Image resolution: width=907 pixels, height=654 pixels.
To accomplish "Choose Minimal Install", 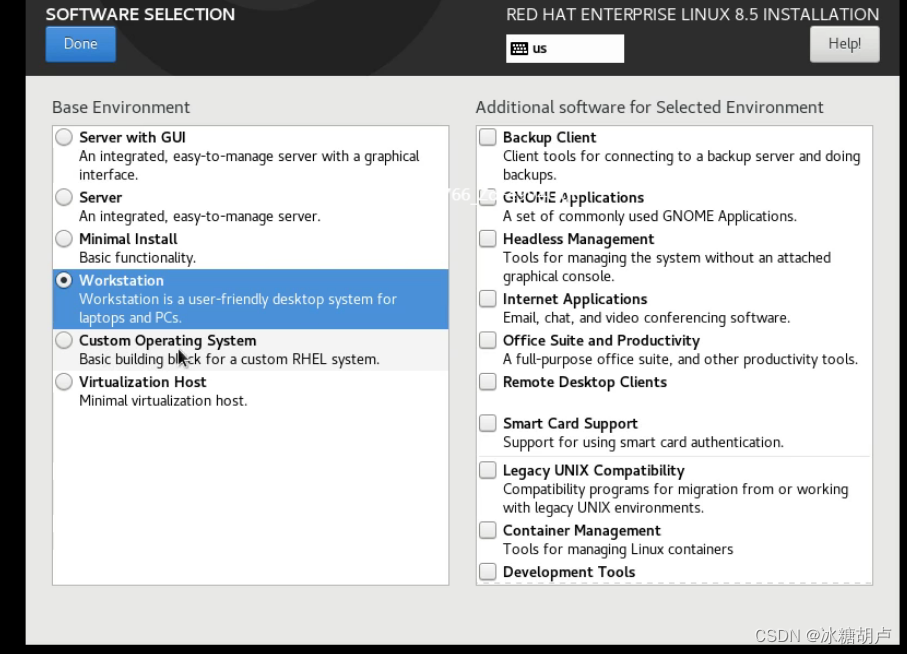I will tap(63, 238).
